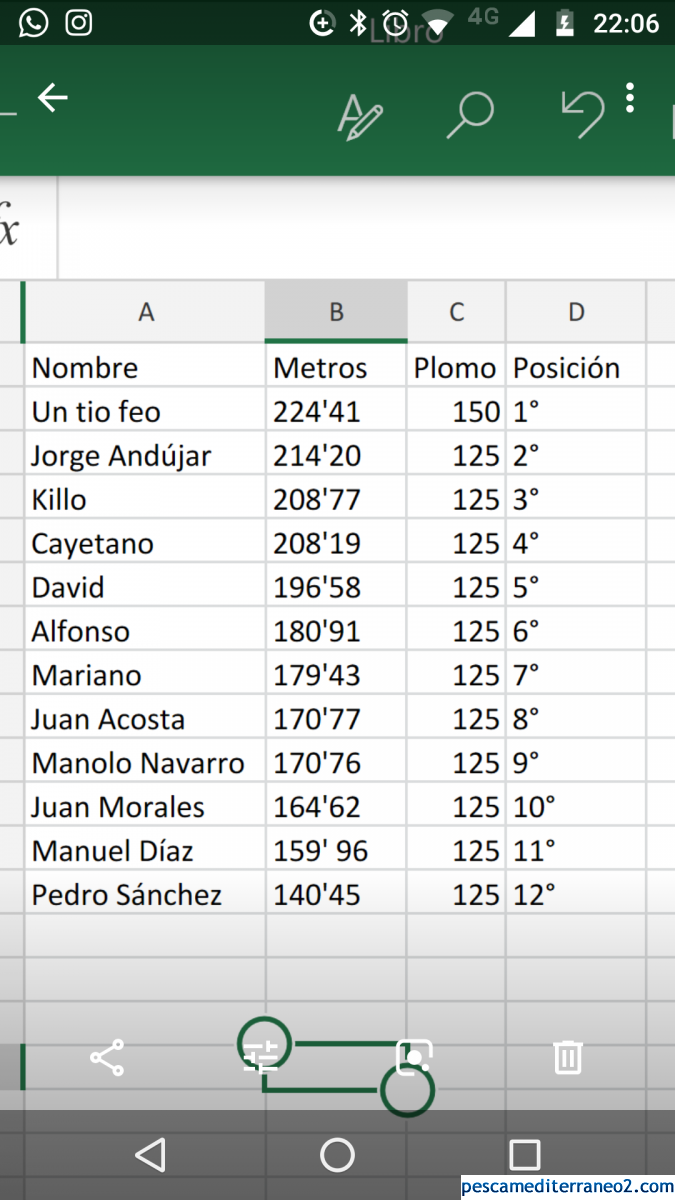Tap the back arrow in Excel header
This screenshot has width=675, height=1200.
tap(53, 98)
